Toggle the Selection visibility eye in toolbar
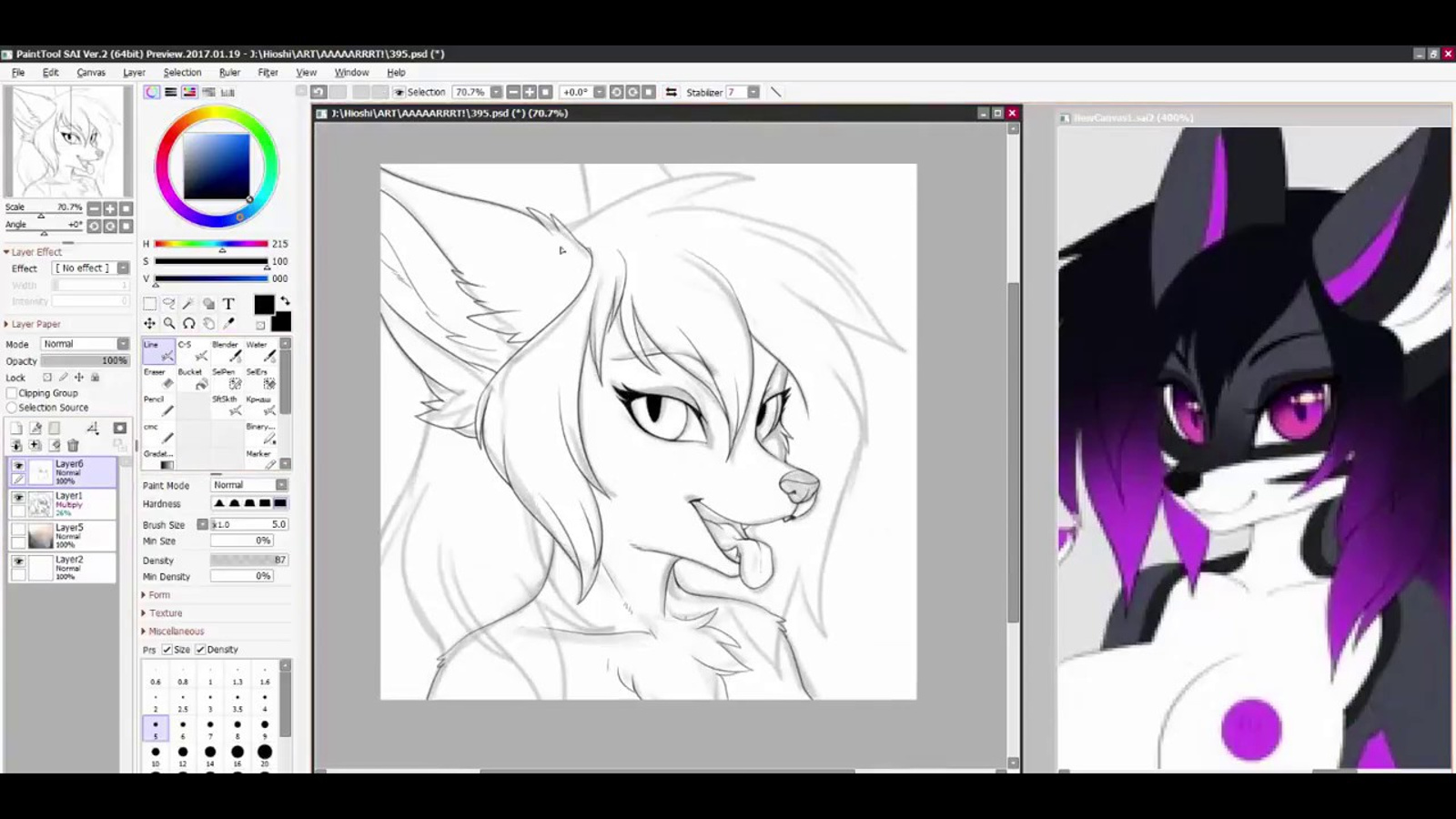Screen dimensions: 1456x819 (x=399, y=92)
